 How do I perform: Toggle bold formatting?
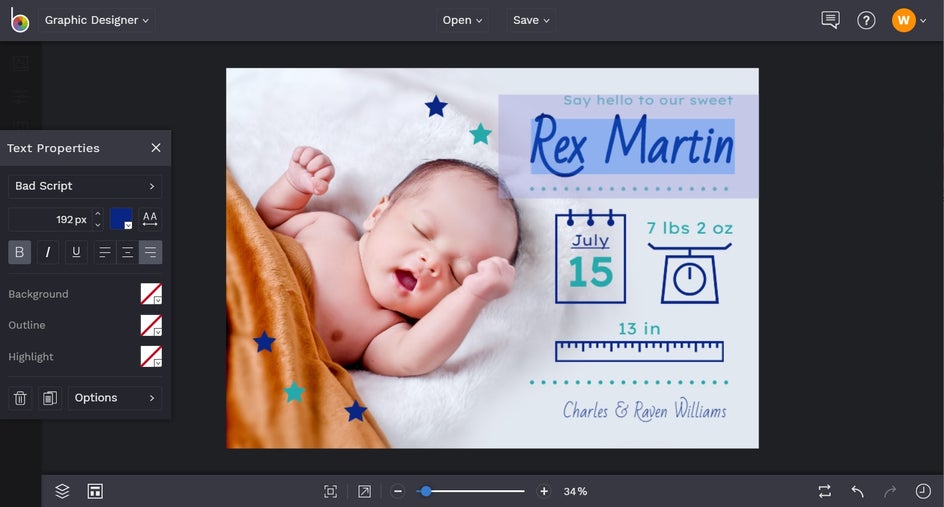pyautogui.click(x=20, y=252)
